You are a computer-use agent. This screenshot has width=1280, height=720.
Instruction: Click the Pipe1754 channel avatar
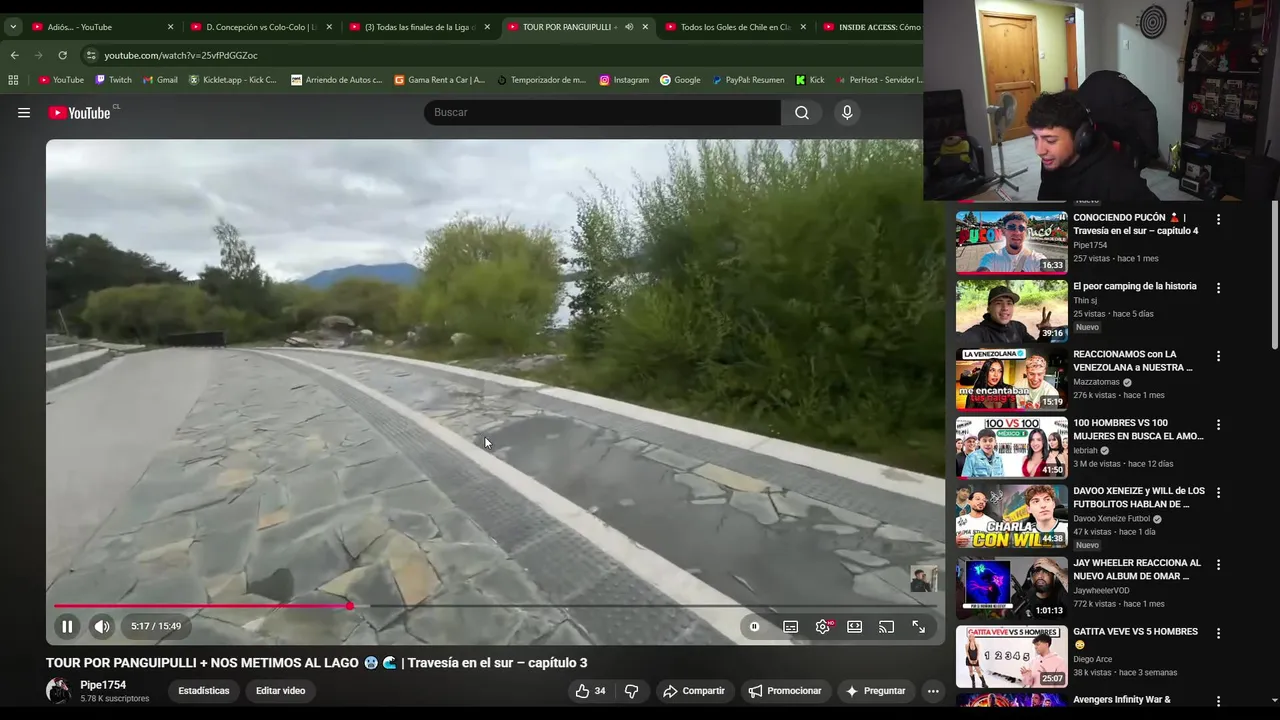[59, 691]
